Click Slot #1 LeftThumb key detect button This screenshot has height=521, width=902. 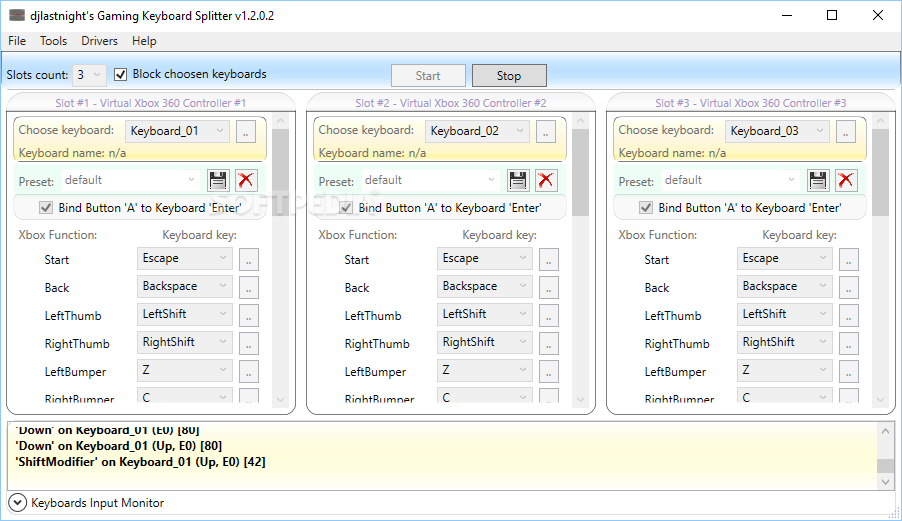point(249,315)
